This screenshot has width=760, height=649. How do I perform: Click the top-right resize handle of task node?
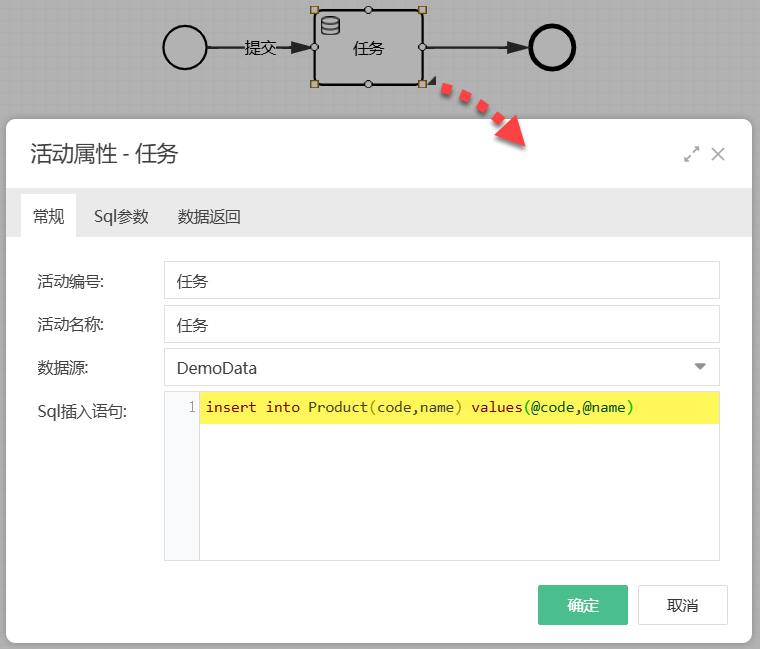[x=422, y=10]
